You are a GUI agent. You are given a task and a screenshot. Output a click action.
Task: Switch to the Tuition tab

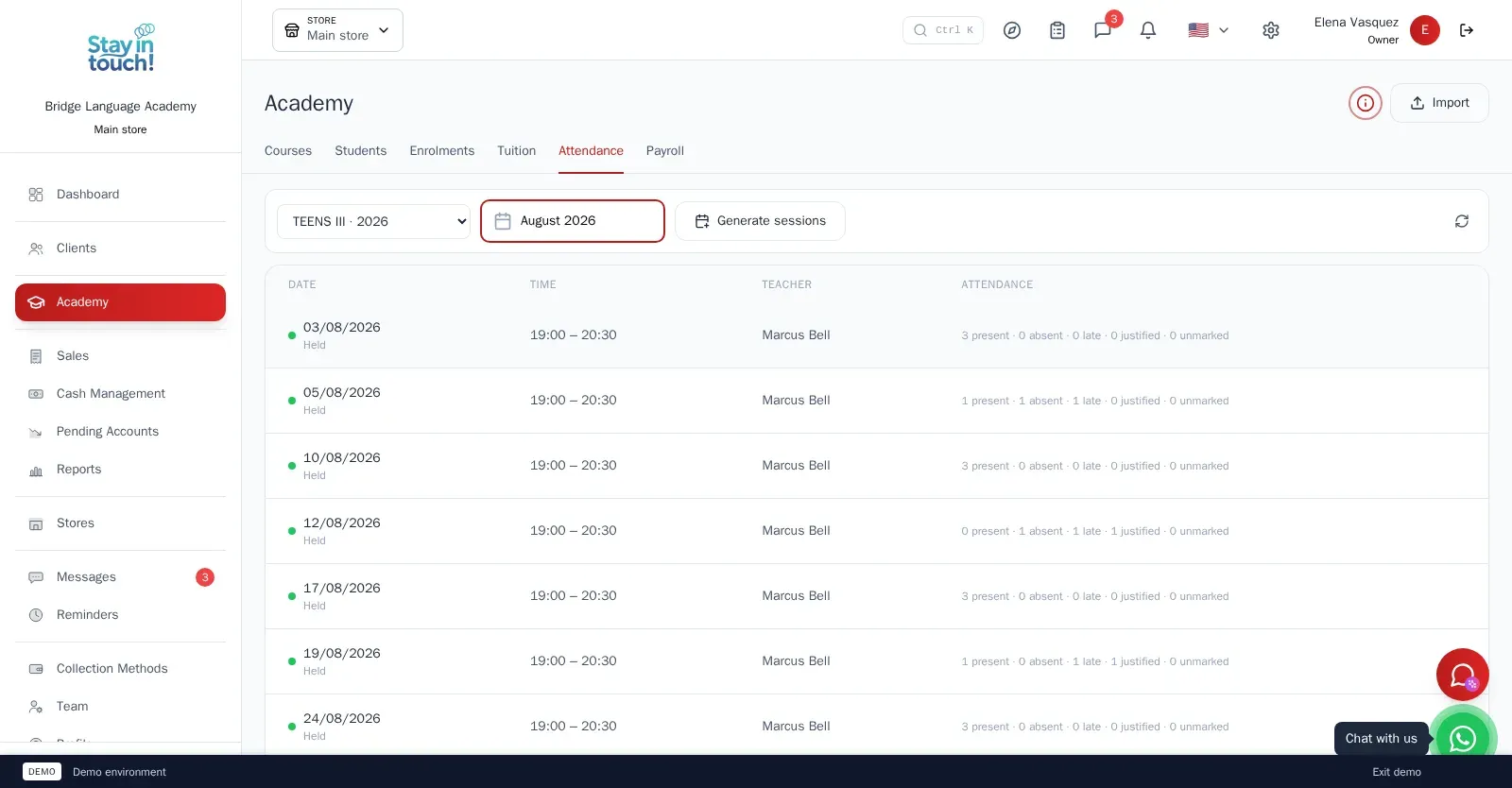tap(517, 151)
